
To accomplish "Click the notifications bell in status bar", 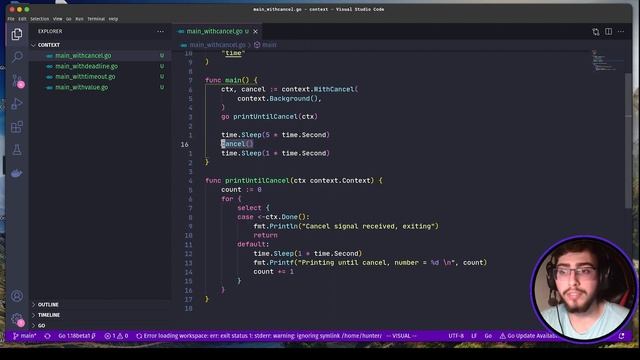I will tap(621, 336).
